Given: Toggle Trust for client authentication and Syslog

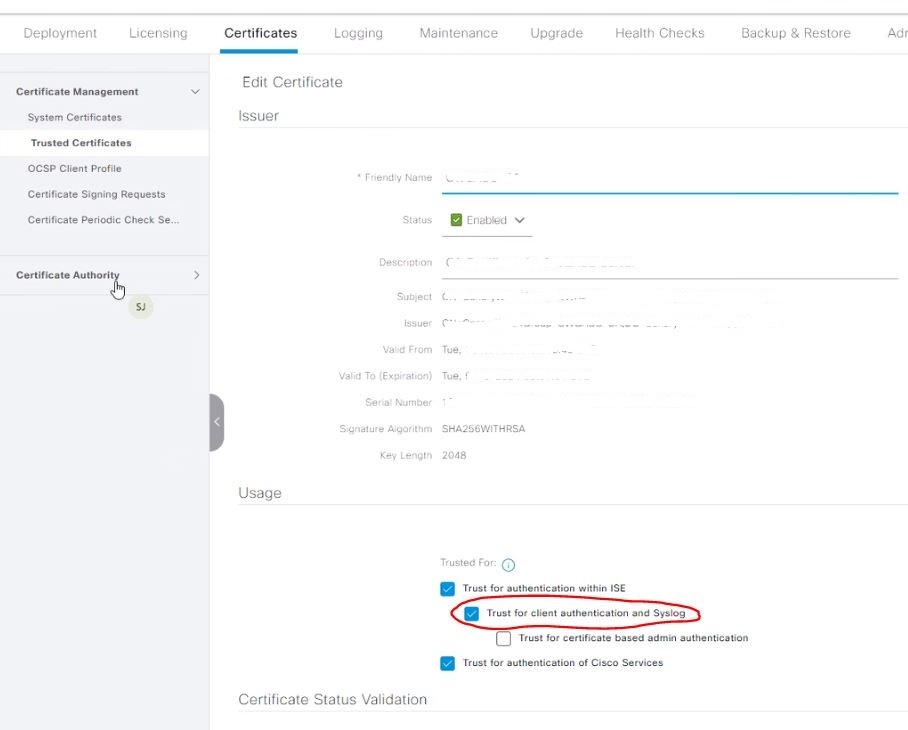Looking at the screenshot, I should pos(472,613).
